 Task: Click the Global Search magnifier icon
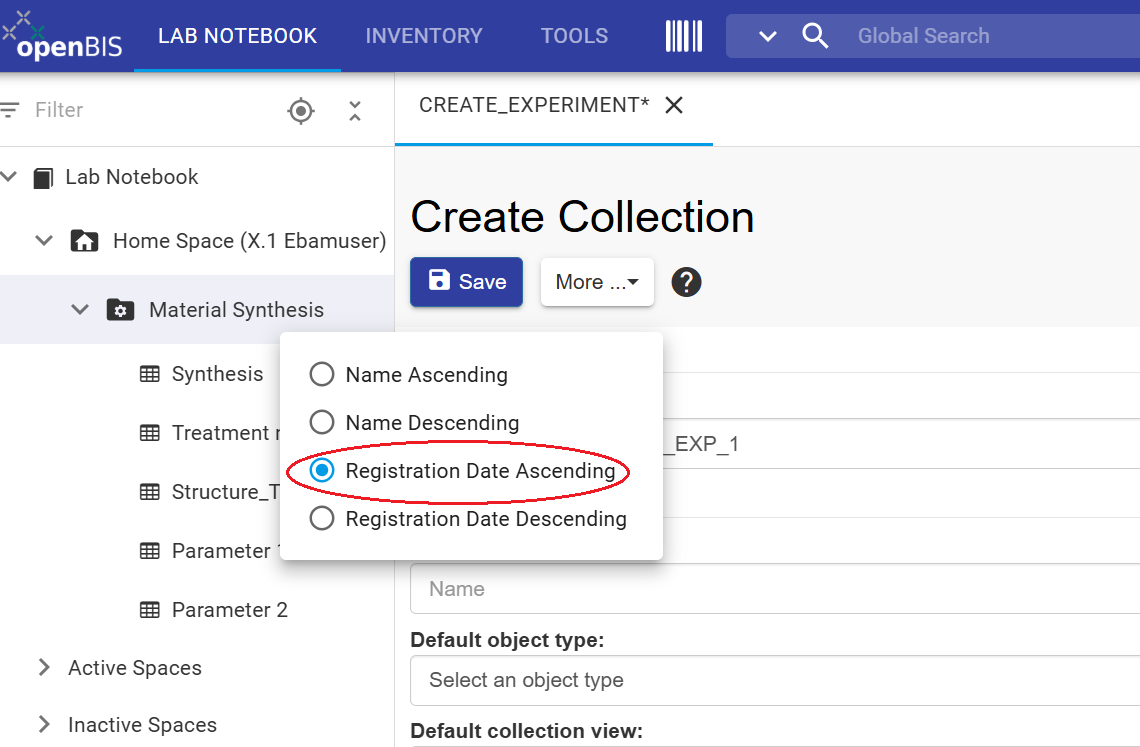coord(814,36)
